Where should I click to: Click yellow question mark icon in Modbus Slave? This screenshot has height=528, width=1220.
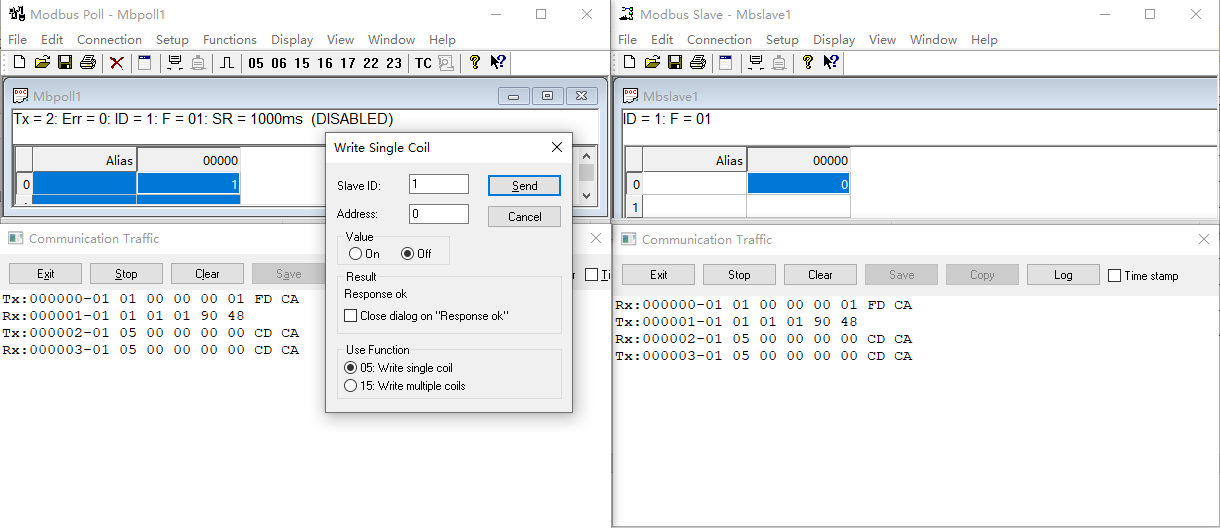pos(808,63)
